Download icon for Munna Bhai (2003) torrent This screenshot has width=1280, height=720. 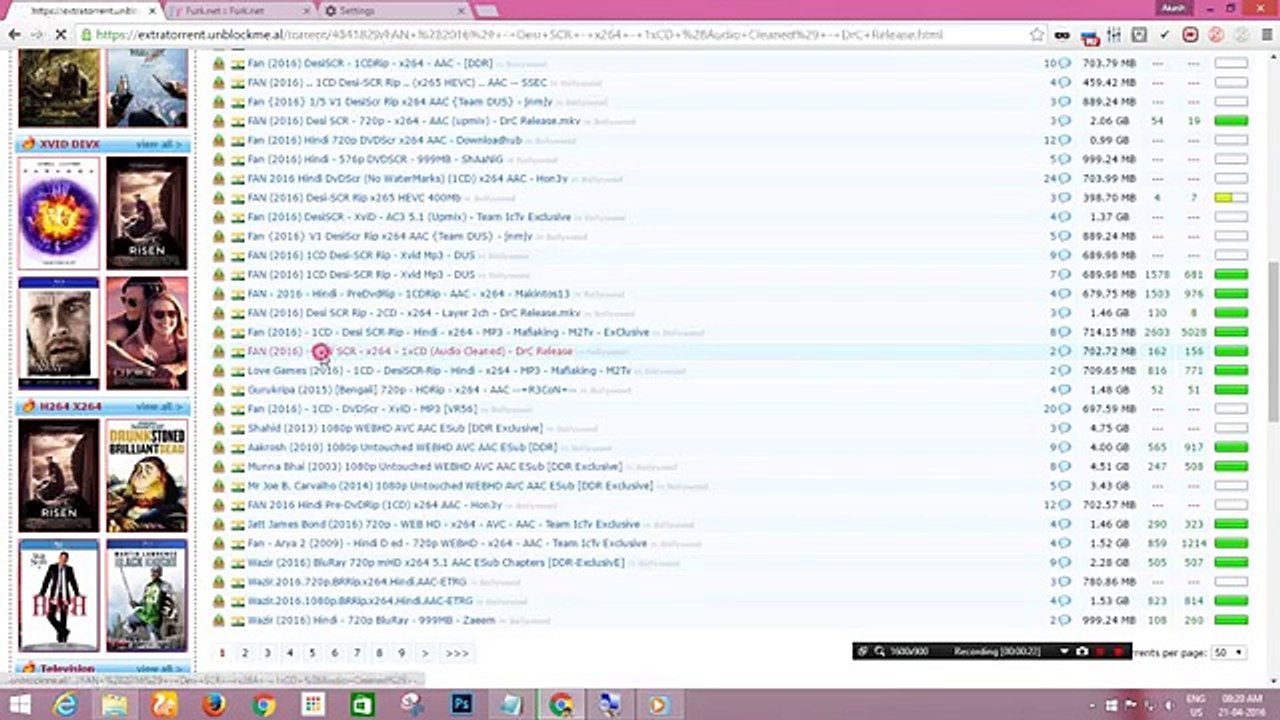pyautogui.click(x=219, y=466)
